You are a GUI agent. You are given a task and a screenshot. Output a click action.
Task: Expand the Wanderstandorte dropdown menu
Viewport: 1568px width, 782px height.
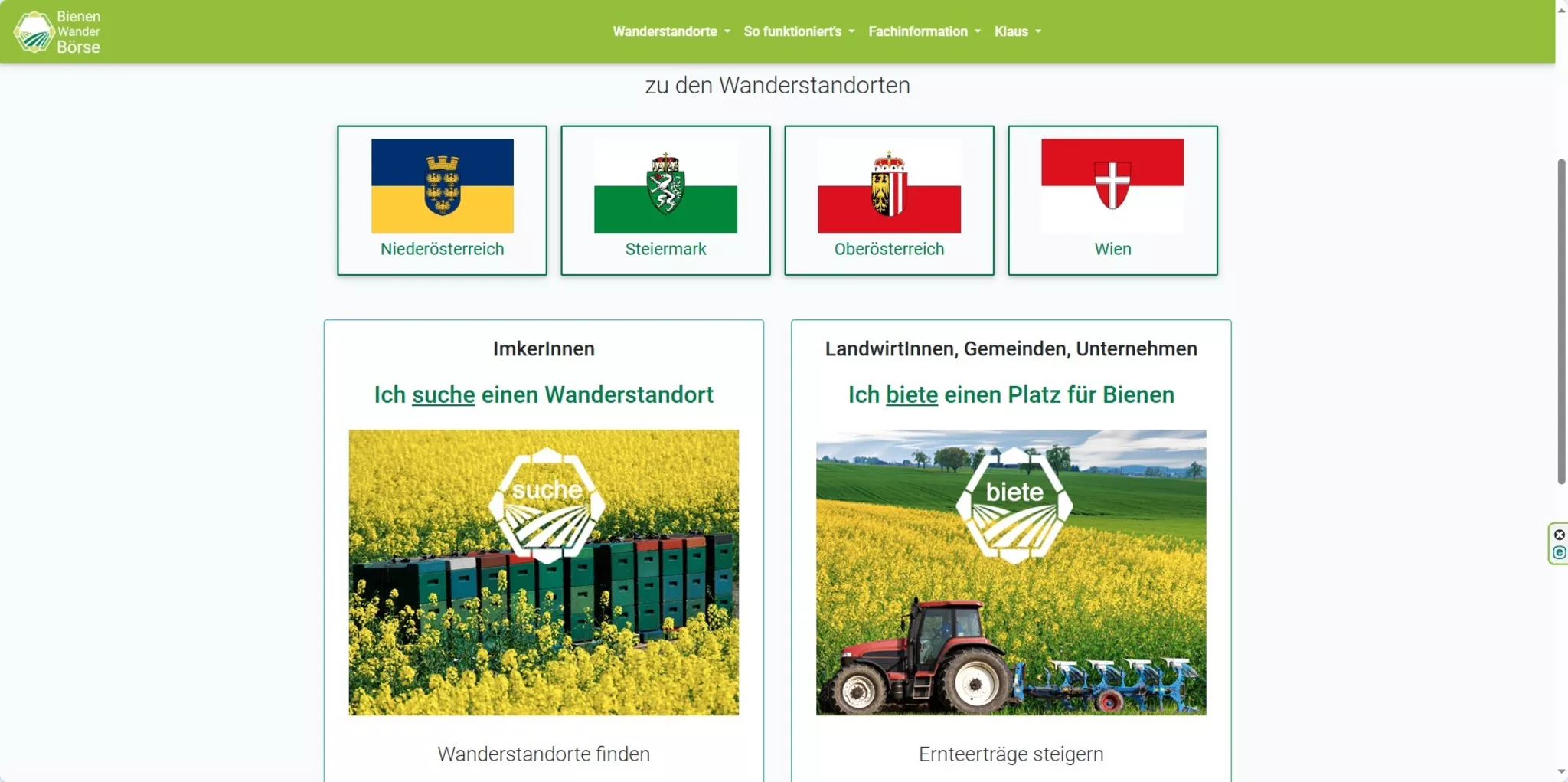(671, 31)
